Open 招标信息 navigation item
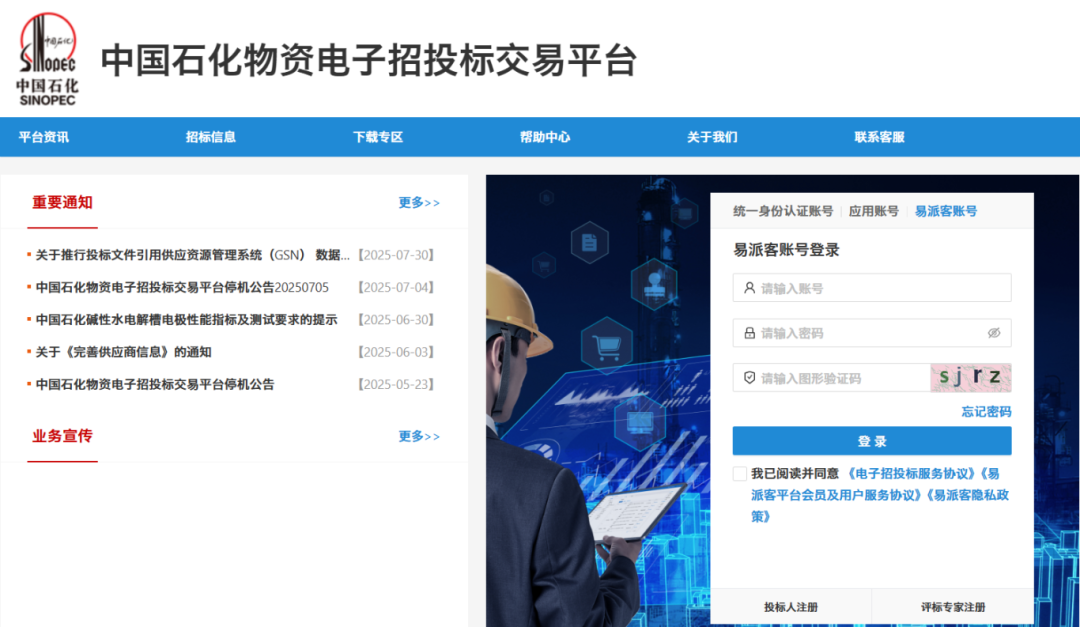The image size is (1080, 627). pos(211,137)
